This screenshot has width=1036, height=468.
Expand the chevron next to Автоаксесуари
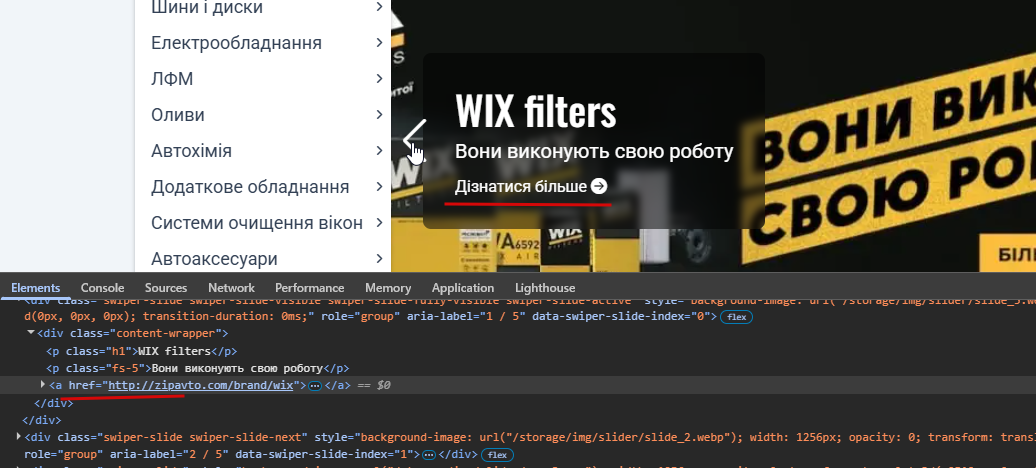(x=379, y=258)
